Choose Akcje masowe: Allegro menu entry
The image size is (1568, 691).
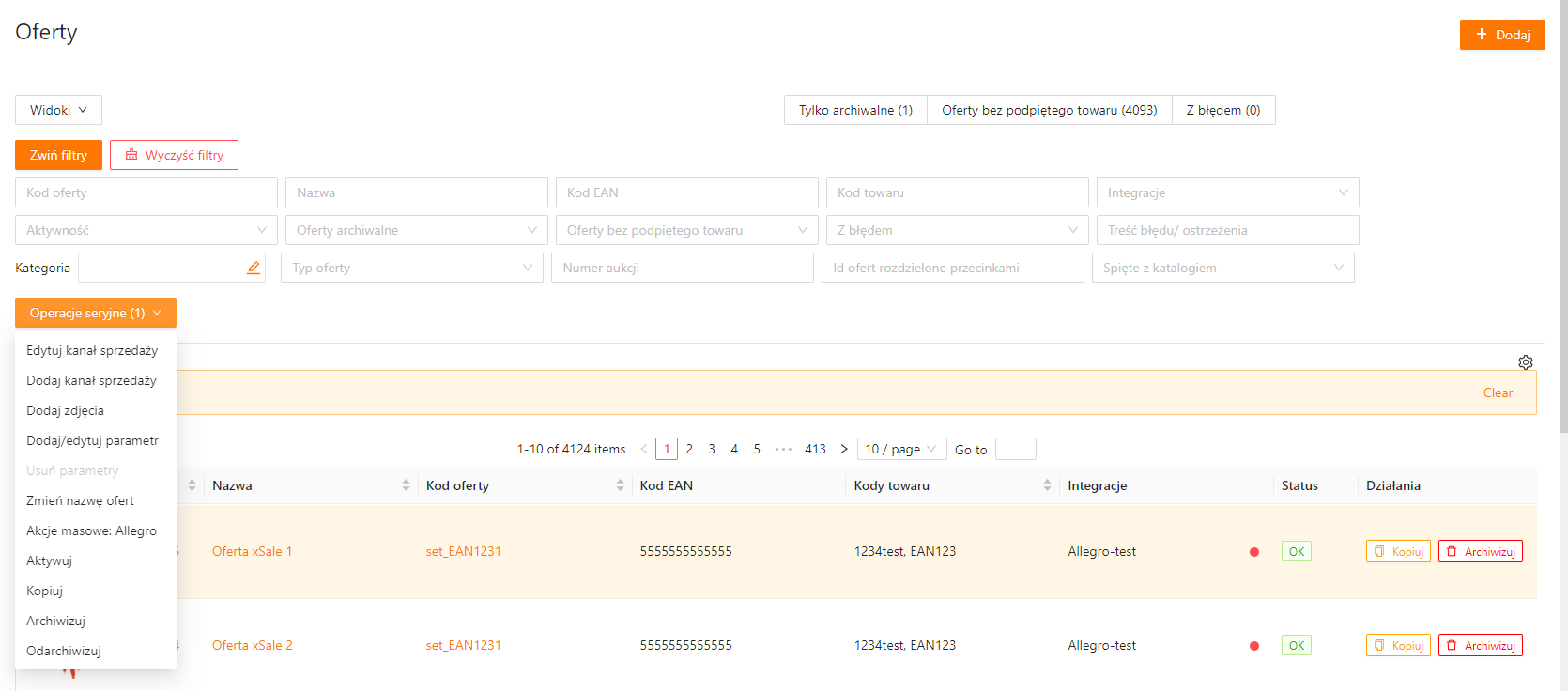pyautogui.click(x=91, y=530)
